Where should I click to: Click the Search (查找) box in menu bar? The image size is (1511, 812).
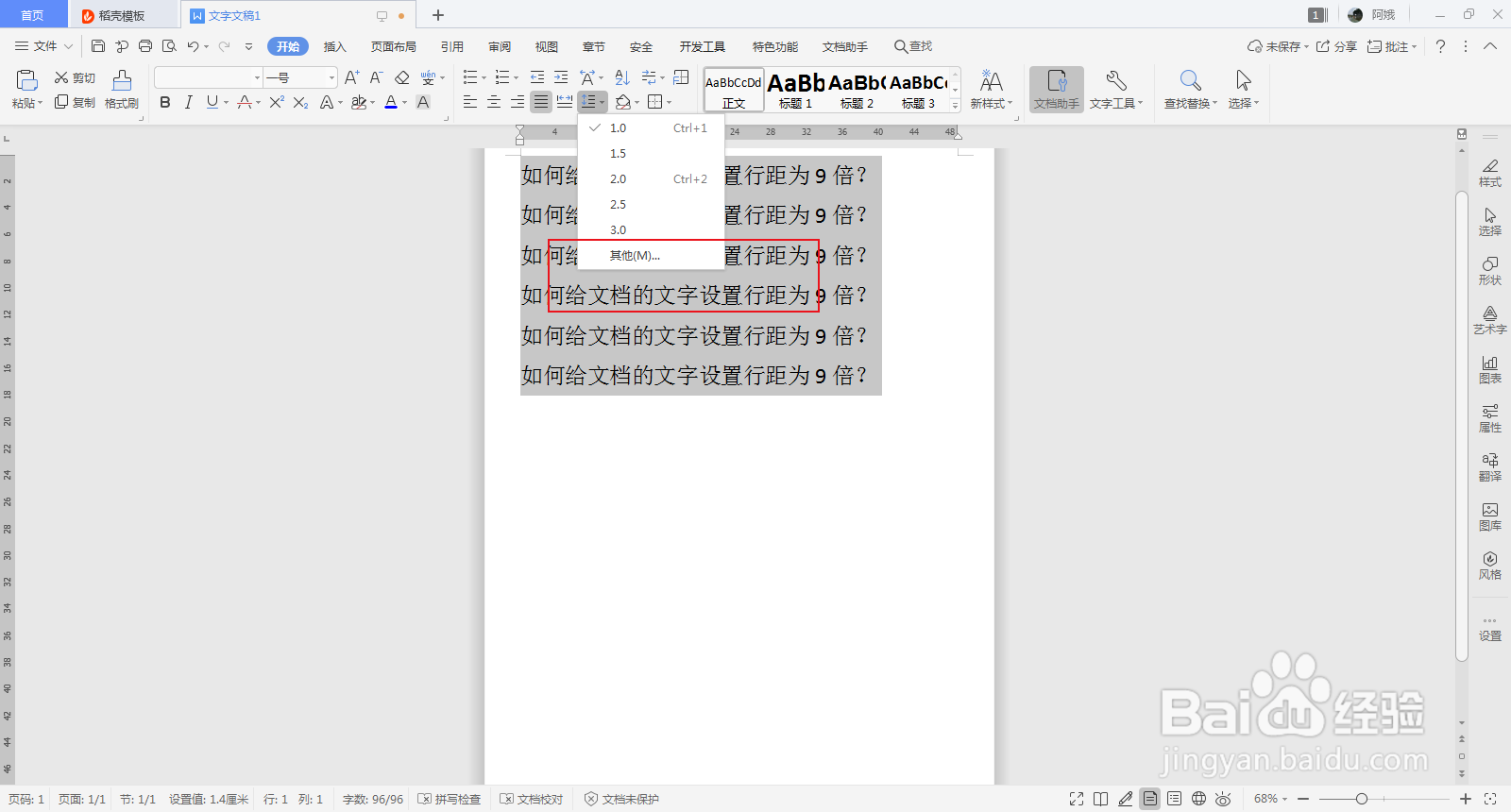tap(913, 46)
